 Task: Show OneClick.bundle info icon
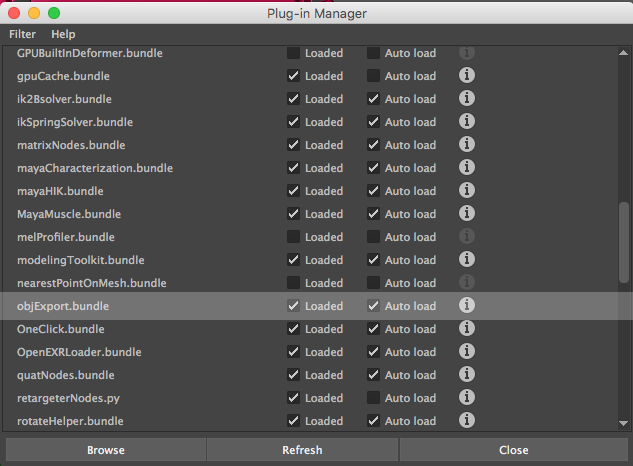467,329
